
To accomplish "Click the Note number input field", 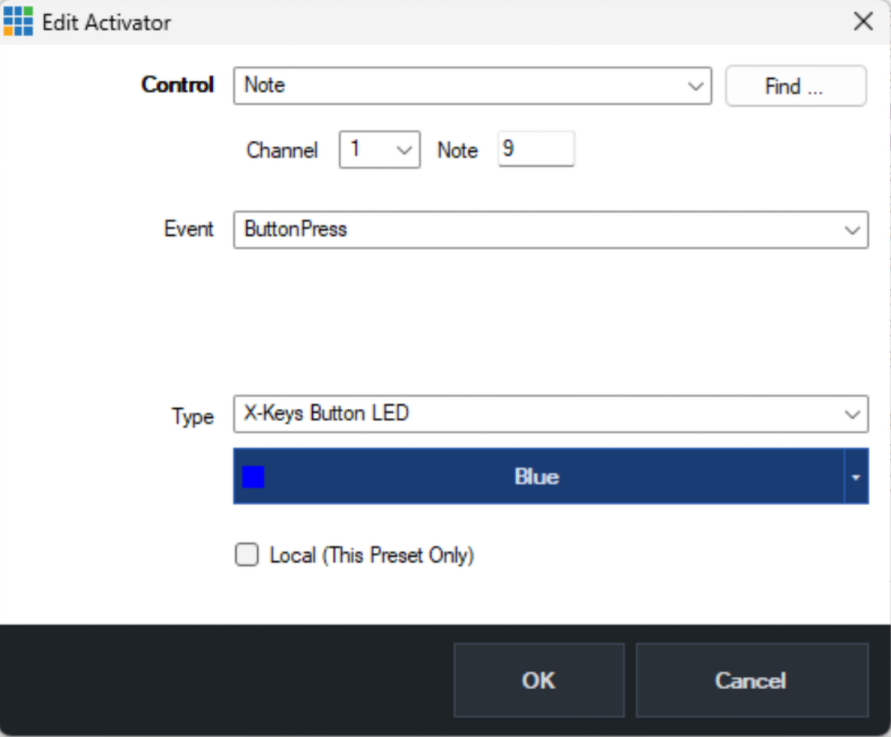I will [x=536, y=149].
